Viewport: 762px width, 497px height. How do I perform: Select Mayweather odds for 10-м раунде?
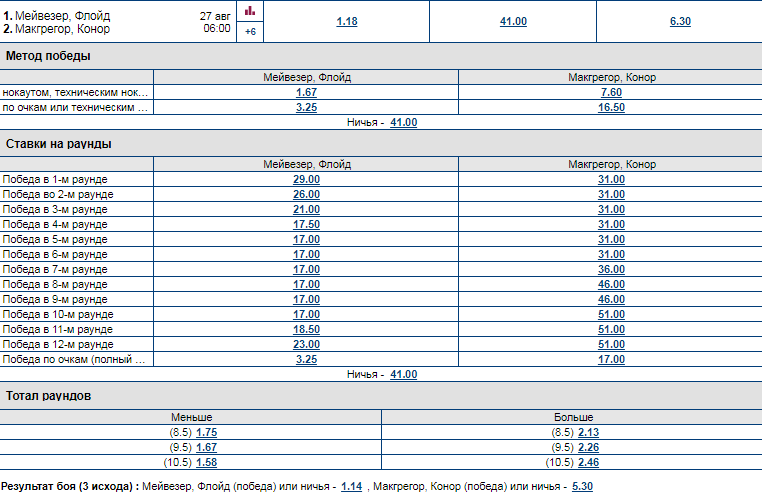[x=306, y=315]
